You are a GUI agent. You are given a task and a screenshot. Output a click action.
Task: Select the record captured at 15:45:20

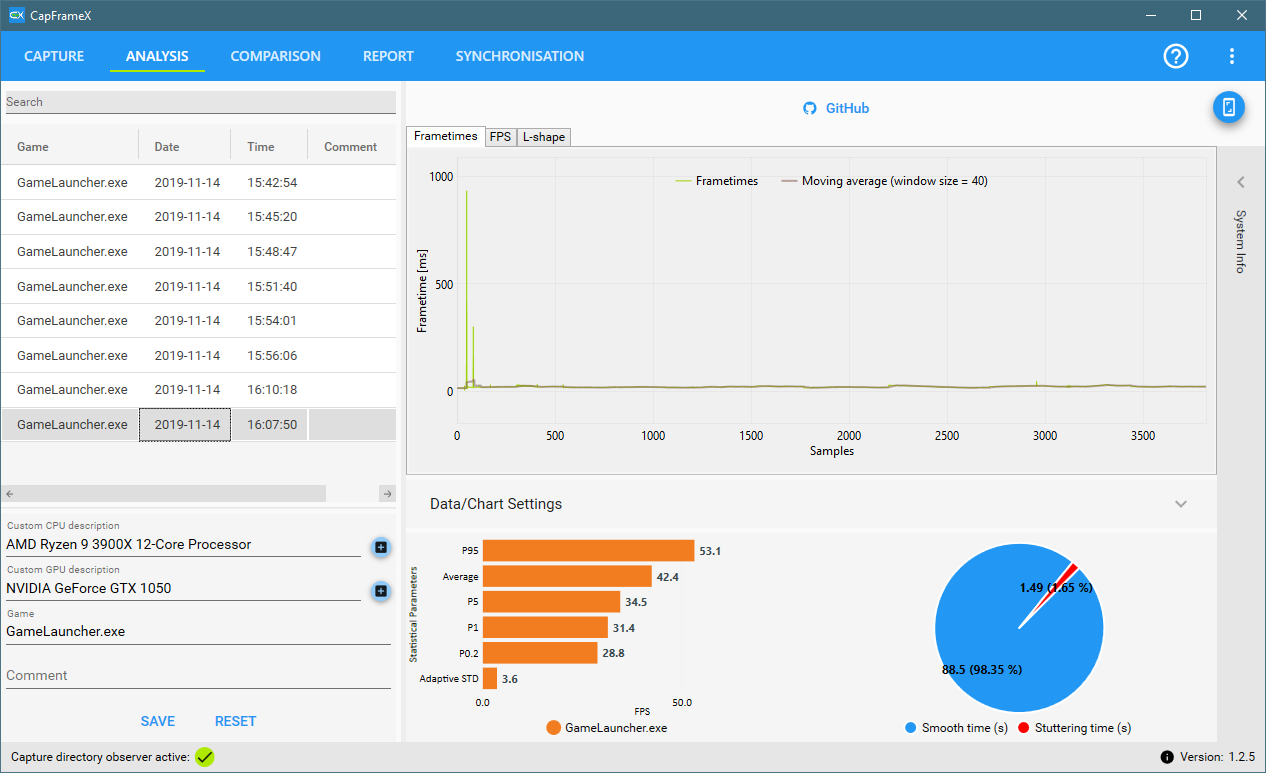pos(199,217)
